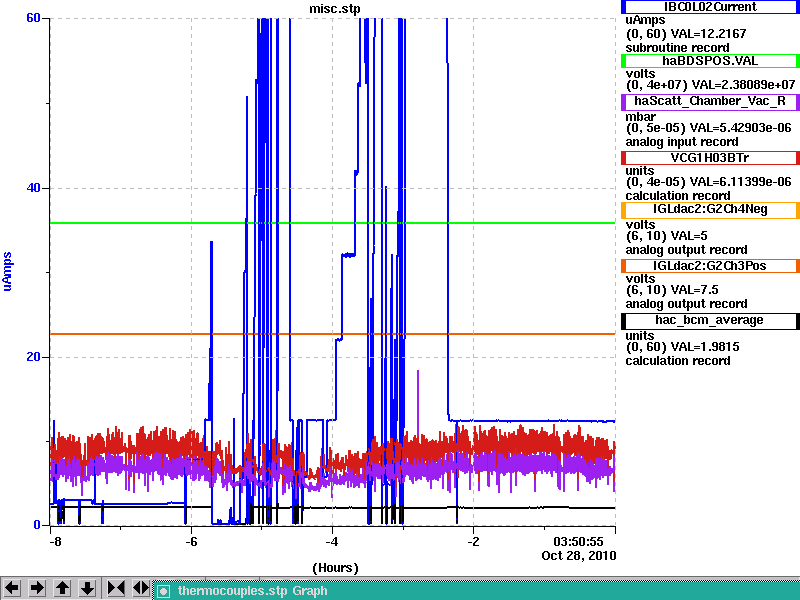Click the 'mbar' units text

pyautogui.click(x=640, y=117)
